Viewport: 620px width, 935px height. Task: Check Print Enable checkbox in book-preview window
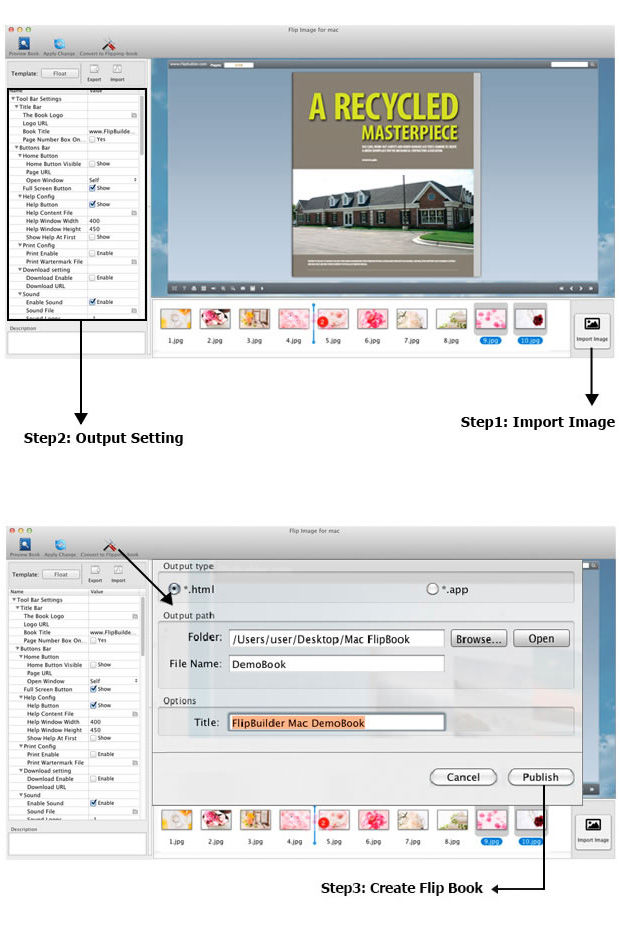point(92,253)
